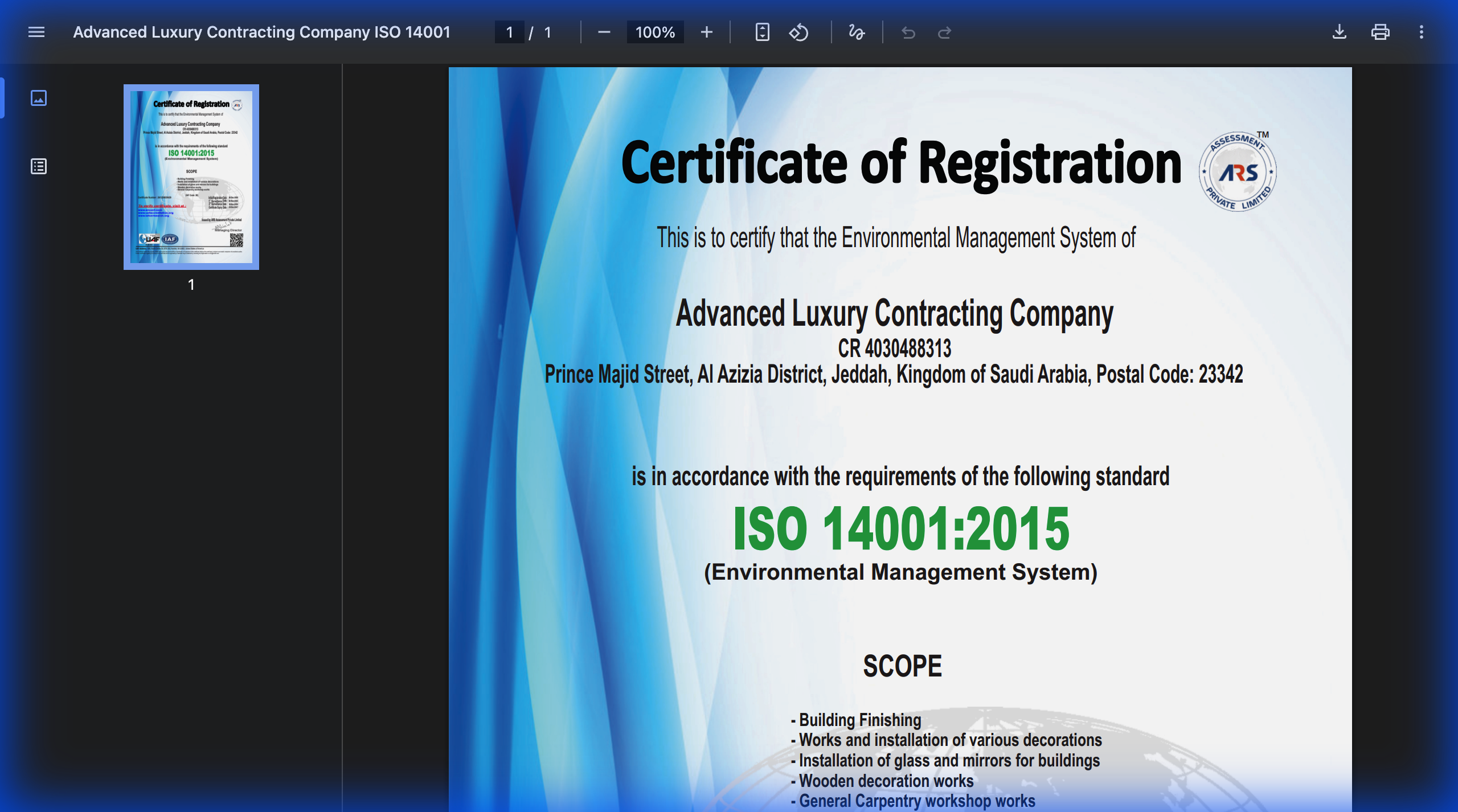Rotate the certificate counterclockwise
This screenshot has width=1458, height=812.
point(798,32)
